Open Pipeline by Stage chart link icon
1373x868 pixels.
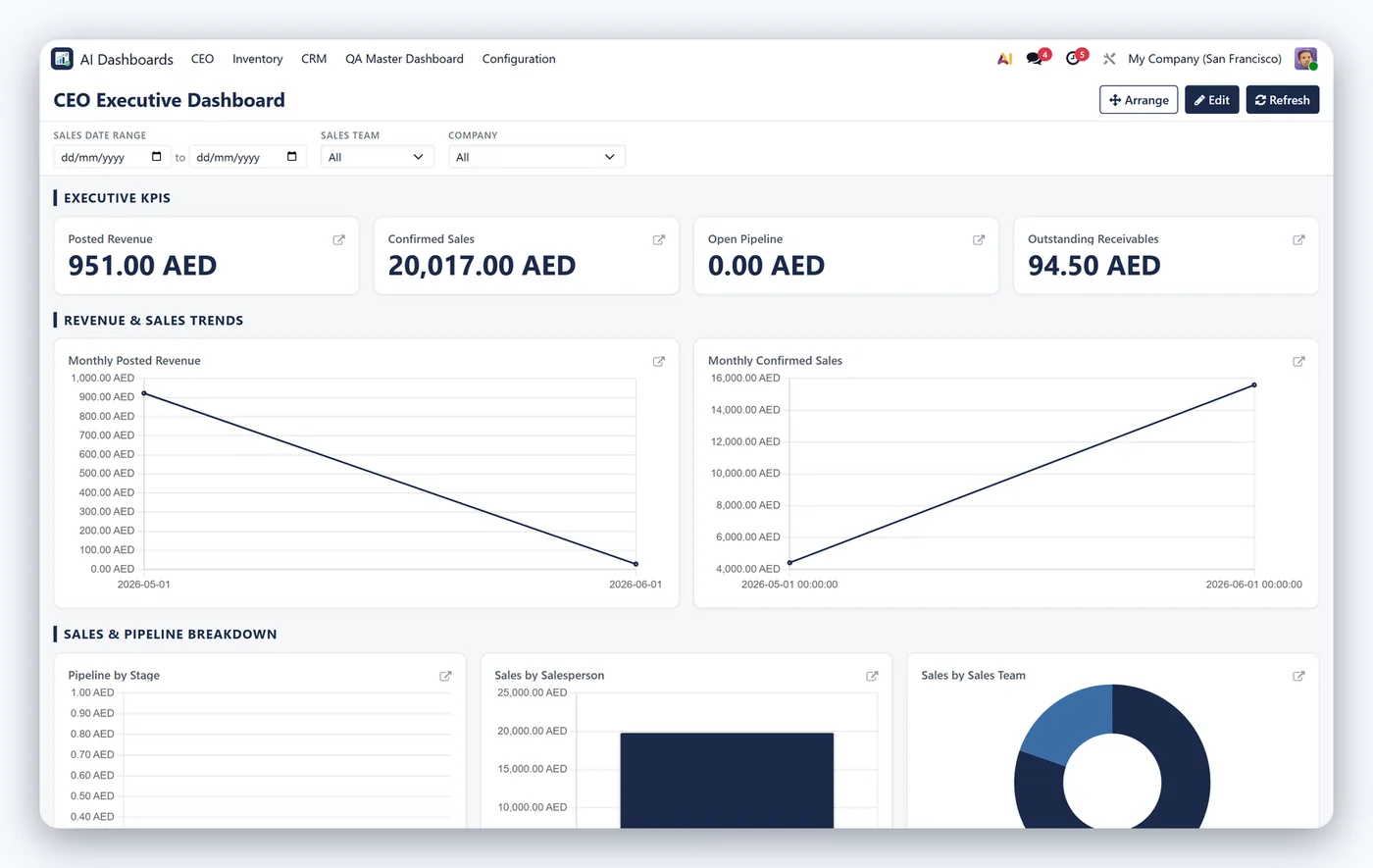click(445, 676)
